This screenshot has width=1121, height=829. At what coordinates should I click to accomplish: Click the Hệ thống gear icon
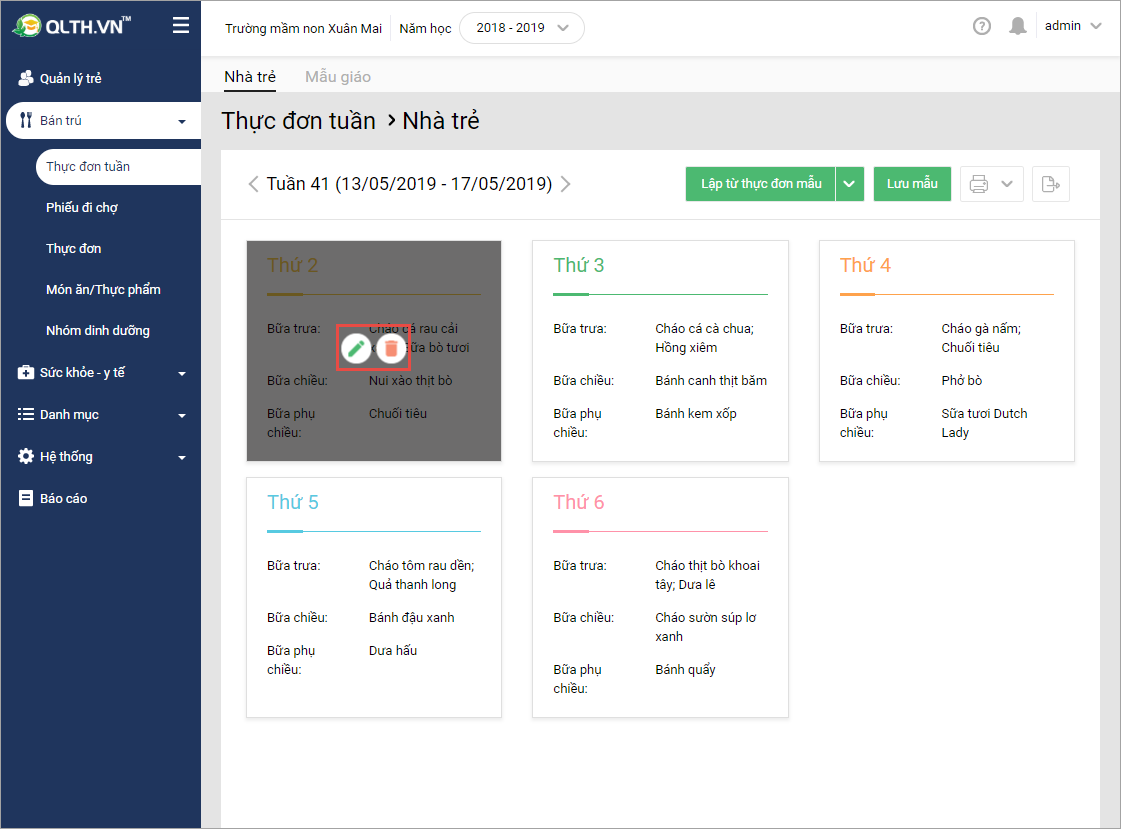[26, 456]
